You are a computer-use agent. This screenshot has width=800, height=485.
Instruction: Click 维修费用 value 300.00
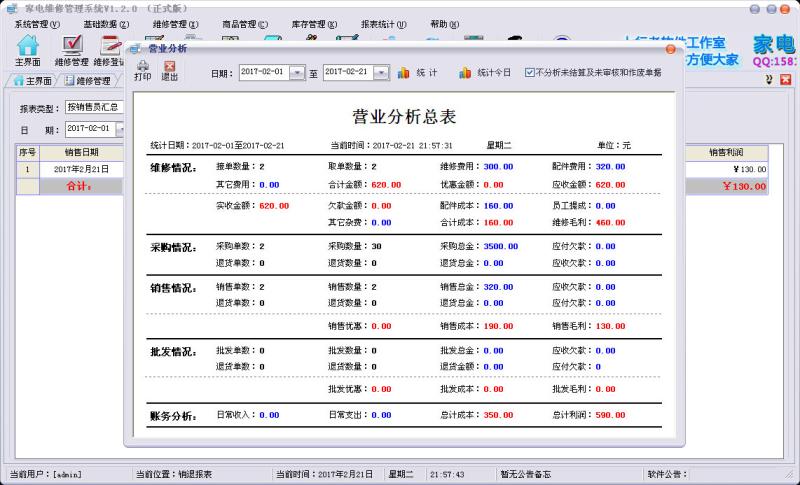click(498, 167)
